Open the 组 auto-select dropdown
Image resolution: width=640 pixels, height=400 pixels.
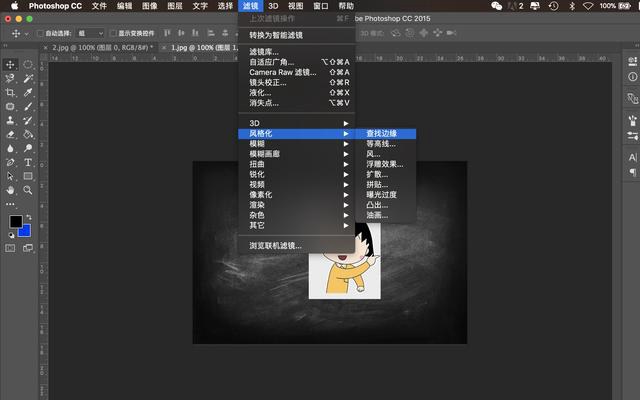[90, 33]
